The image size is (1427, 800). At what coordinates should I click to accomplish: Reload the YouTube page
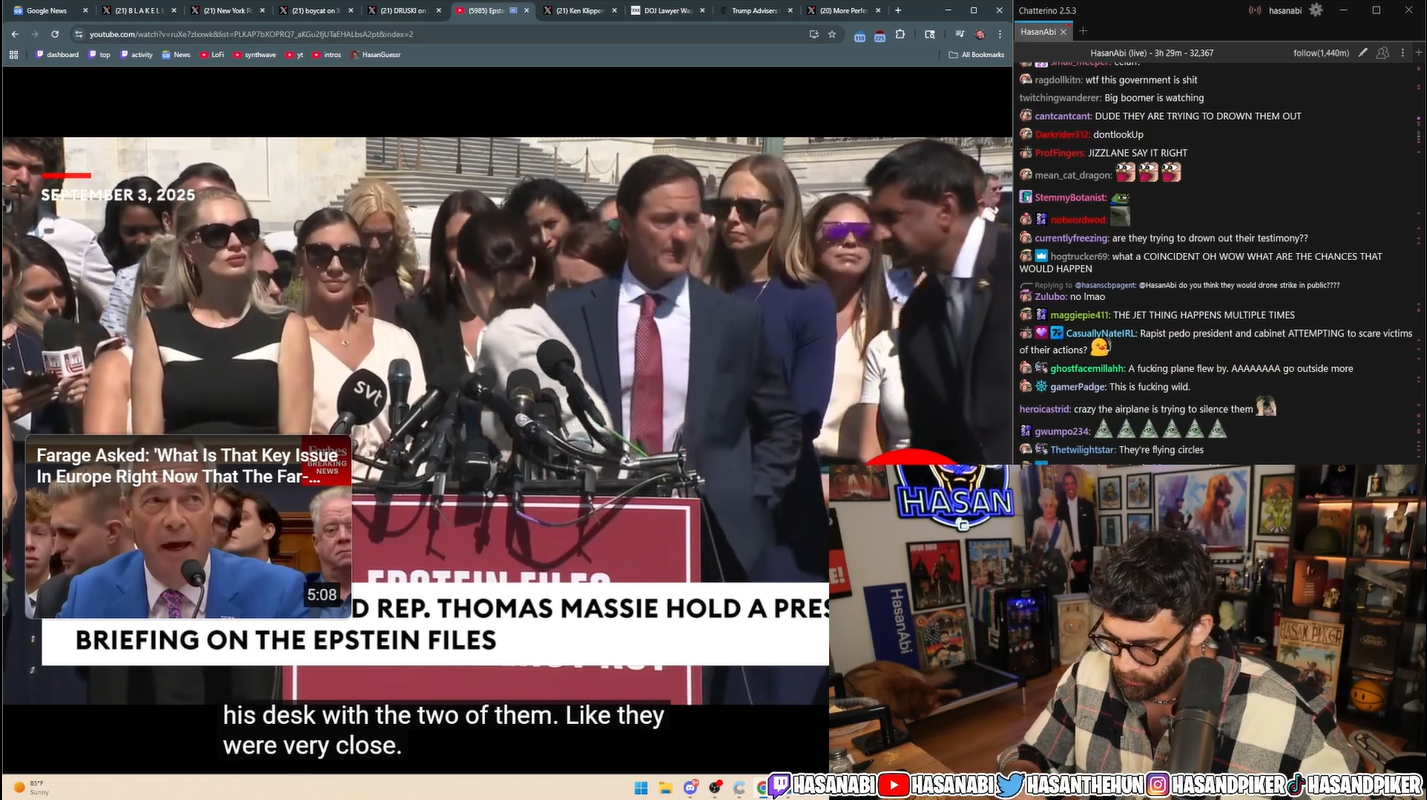(54, 34)
